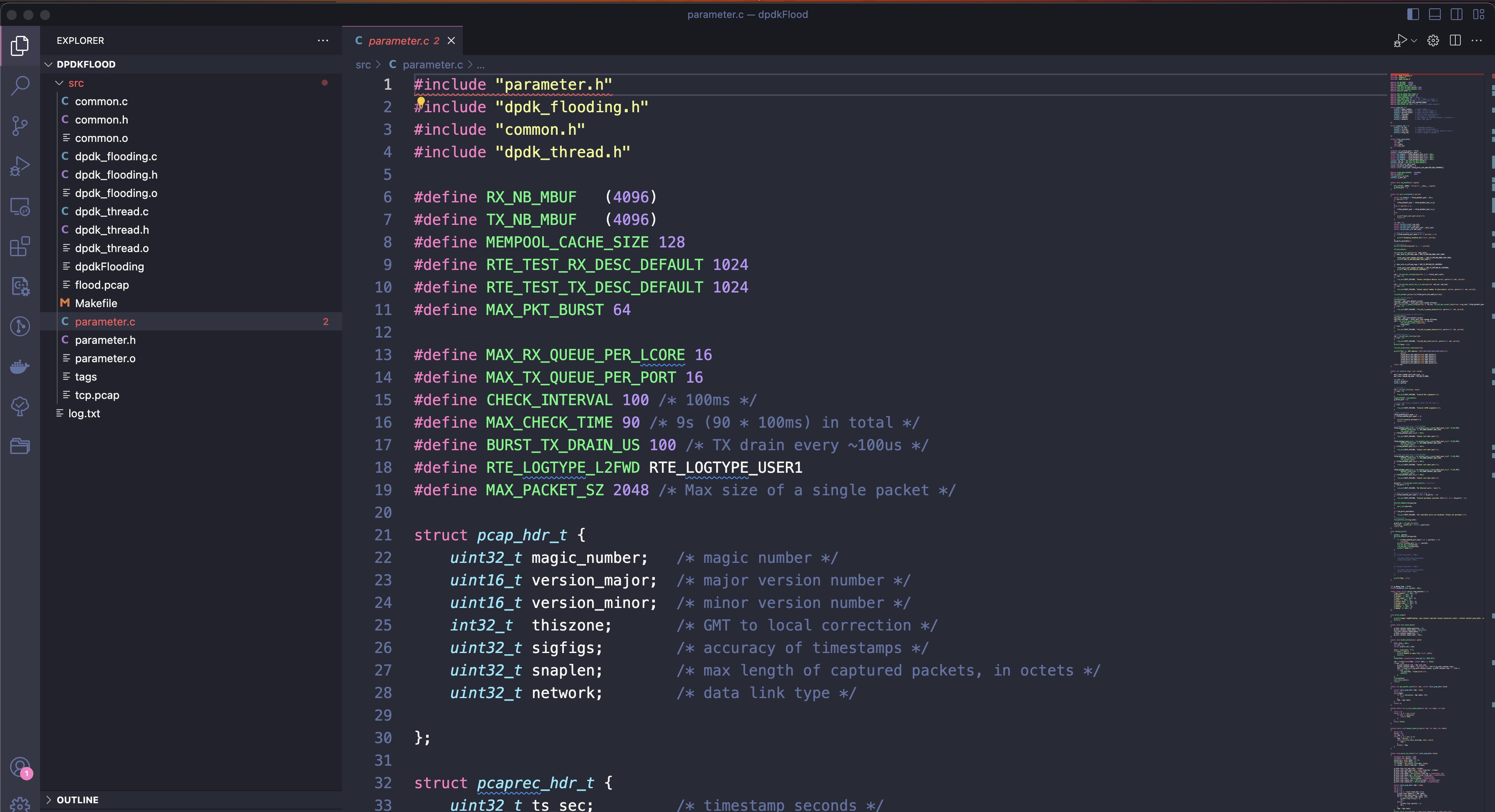Toggle the primary side bar layout button
1495x812 pixels.
point(1413,15)
